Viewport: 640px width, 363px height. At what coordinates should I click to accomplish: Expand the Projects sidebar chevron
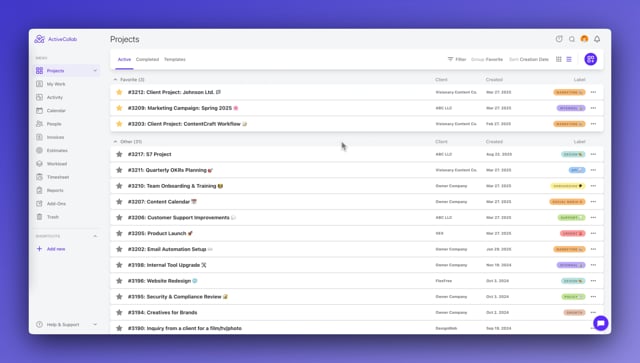point(95,71)
